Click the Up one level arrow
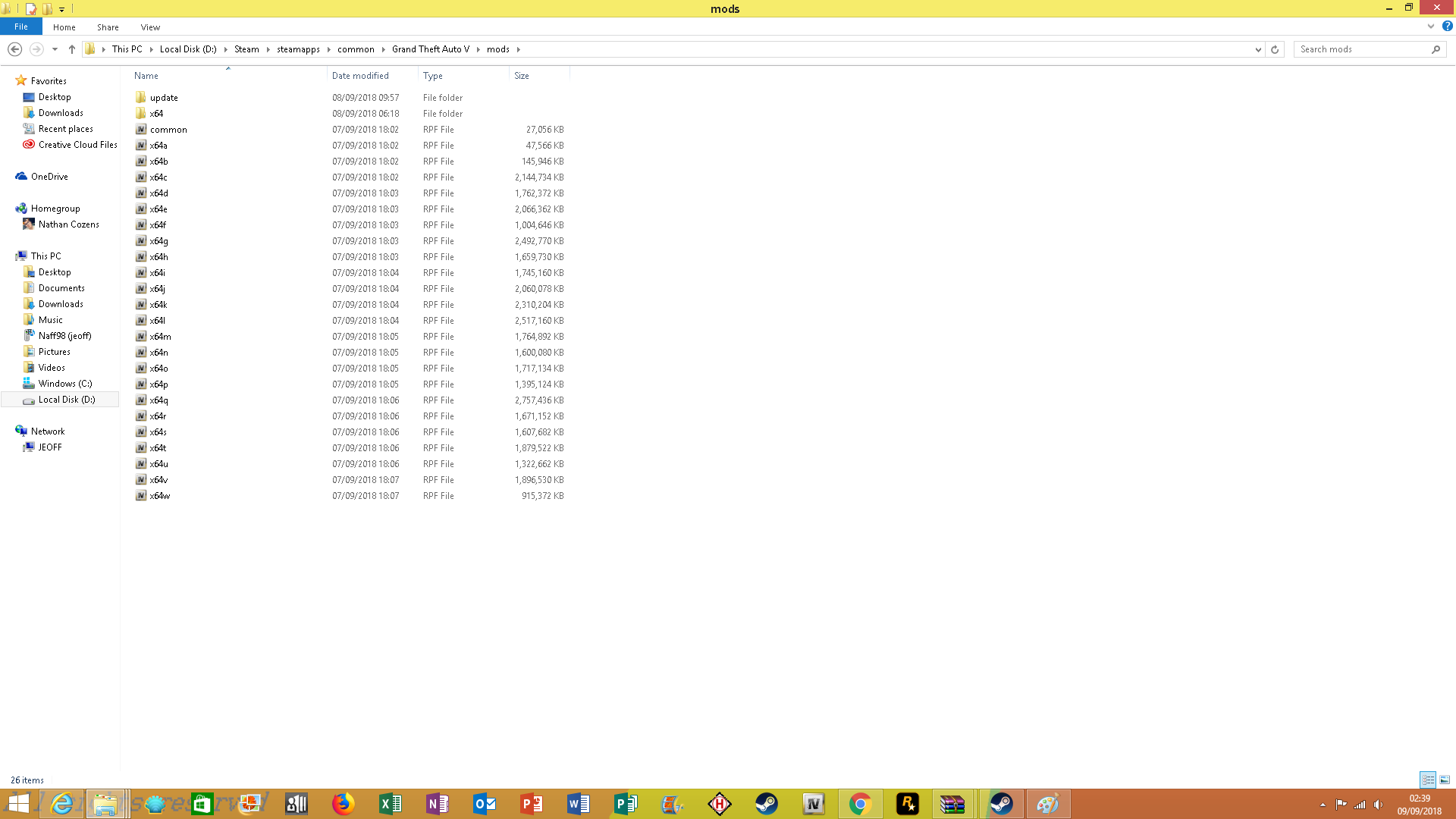The image size is (1456, 819). 72,49
